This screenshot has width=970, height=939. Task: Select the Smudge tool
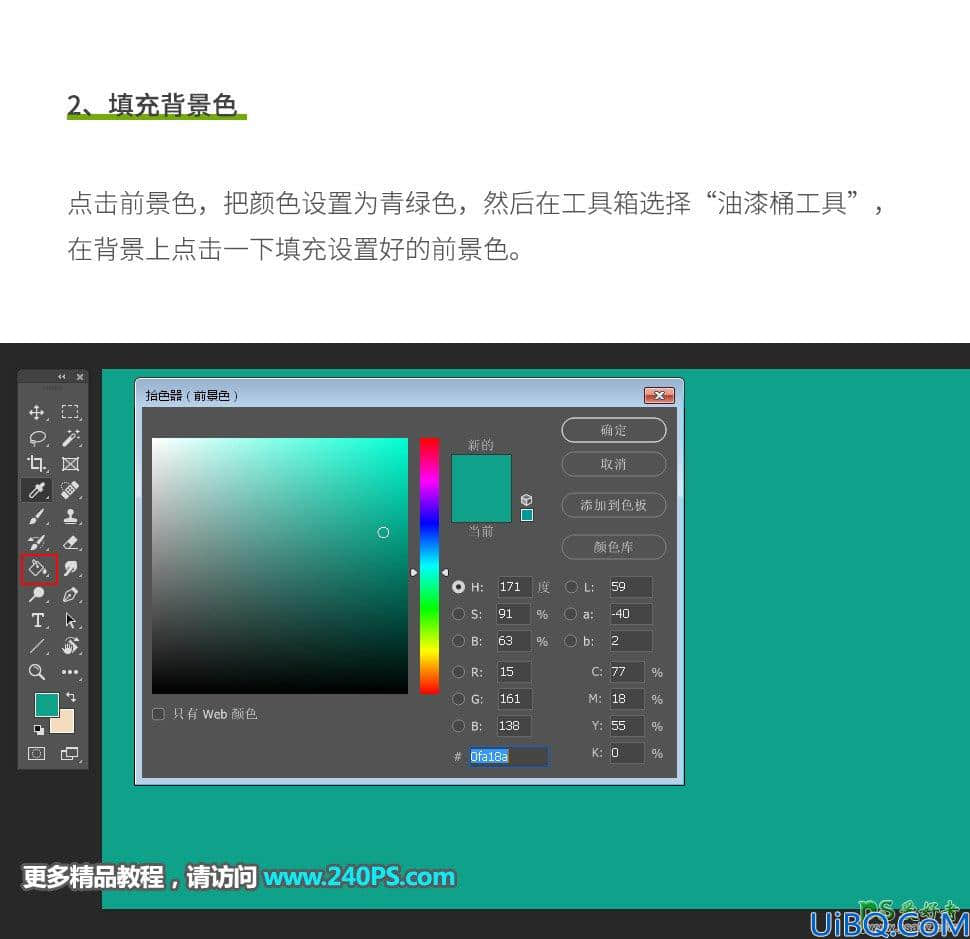[70, 568]
